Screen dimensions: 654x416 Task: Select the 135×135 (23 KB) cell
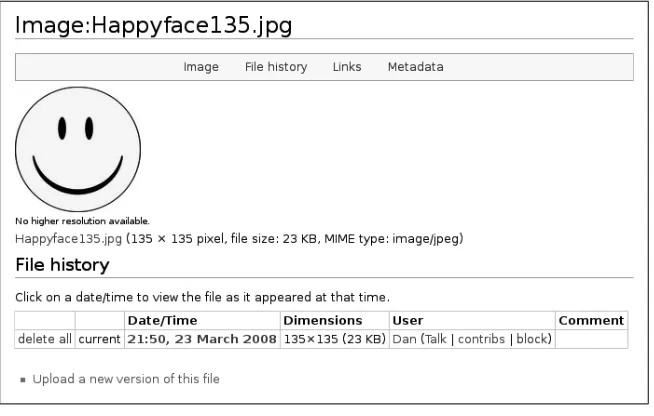335,339
